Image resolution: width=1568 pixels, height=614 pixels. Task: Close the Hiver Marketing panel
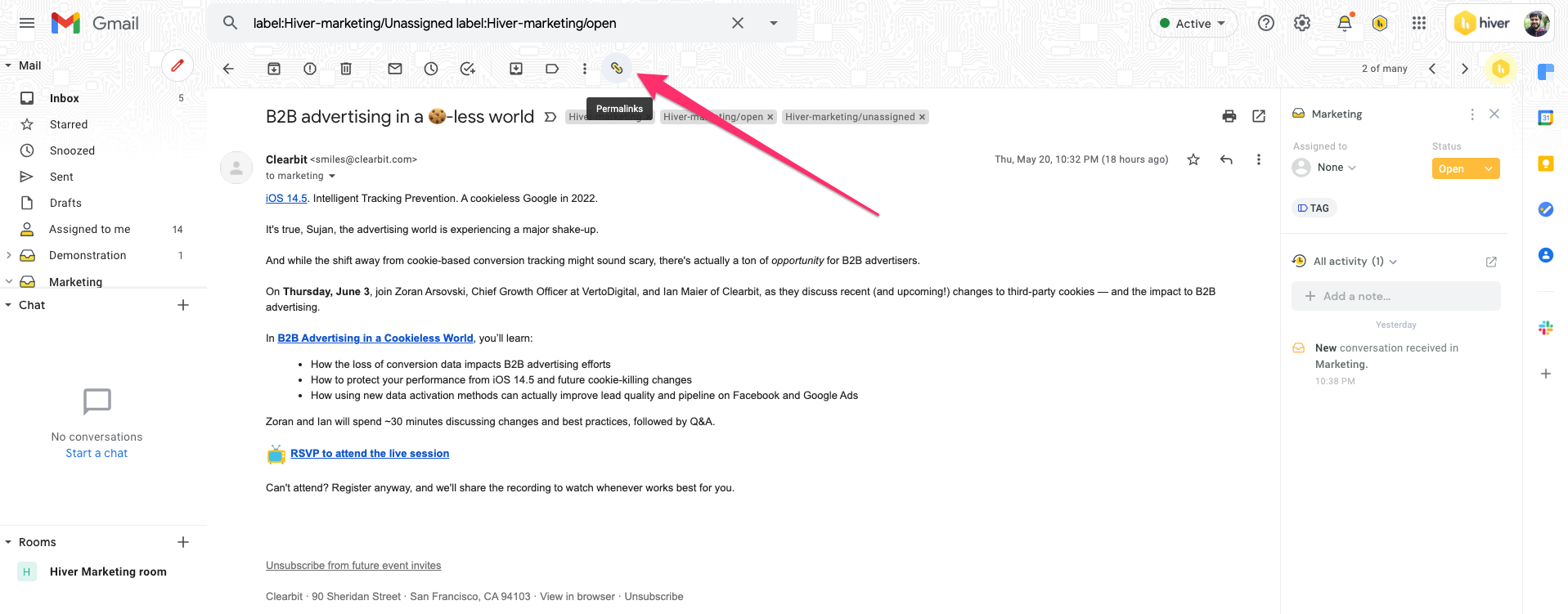pyautogui.click(x=1494, y=114)
